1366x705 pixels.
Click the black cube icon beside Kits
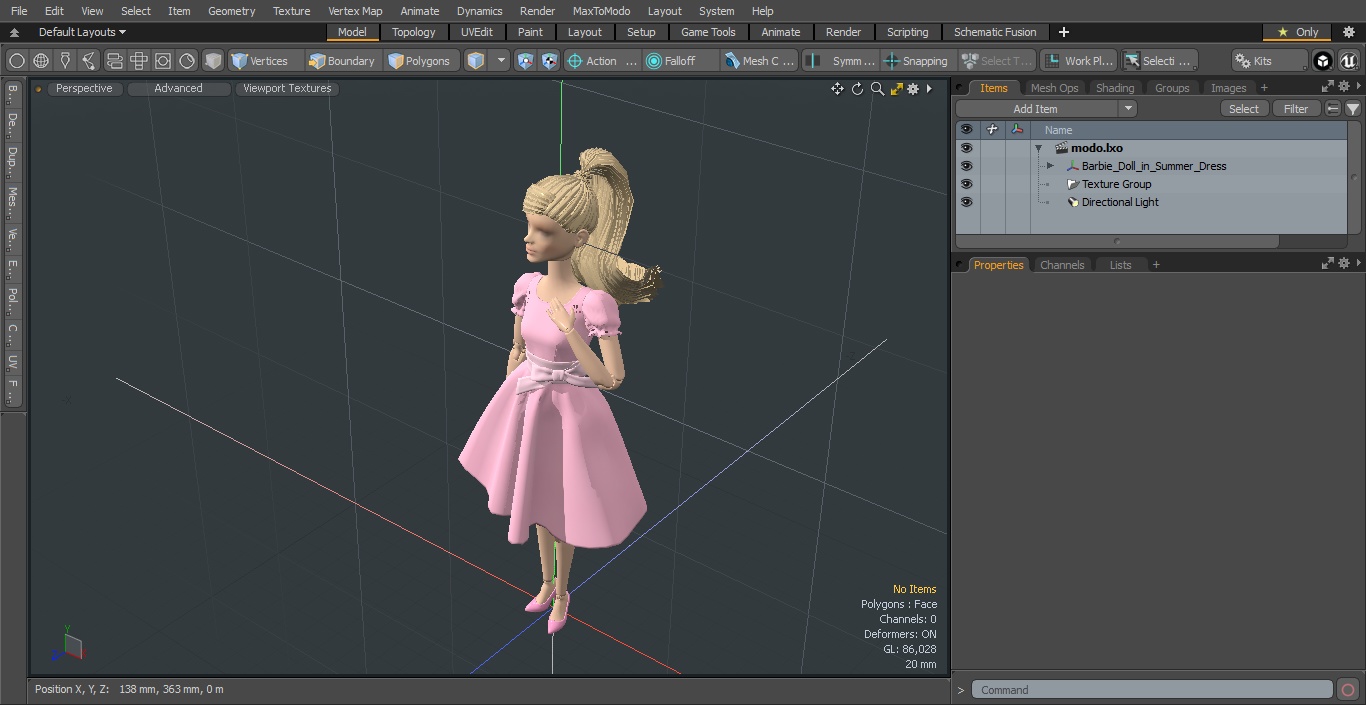click(x=1323, y=61)
